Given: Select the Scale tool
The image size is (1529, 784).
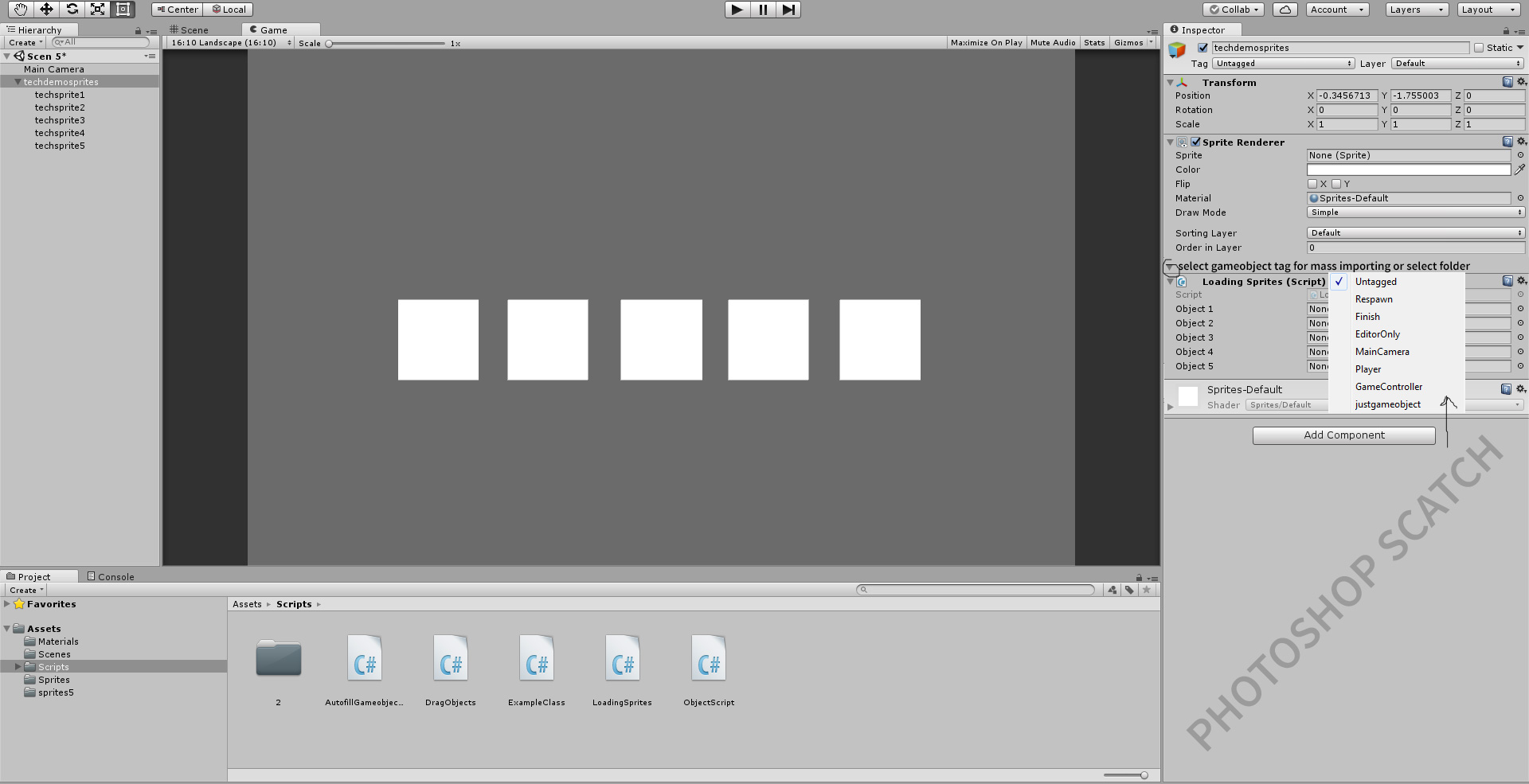Looking at the screenshot, I should 97,10.
